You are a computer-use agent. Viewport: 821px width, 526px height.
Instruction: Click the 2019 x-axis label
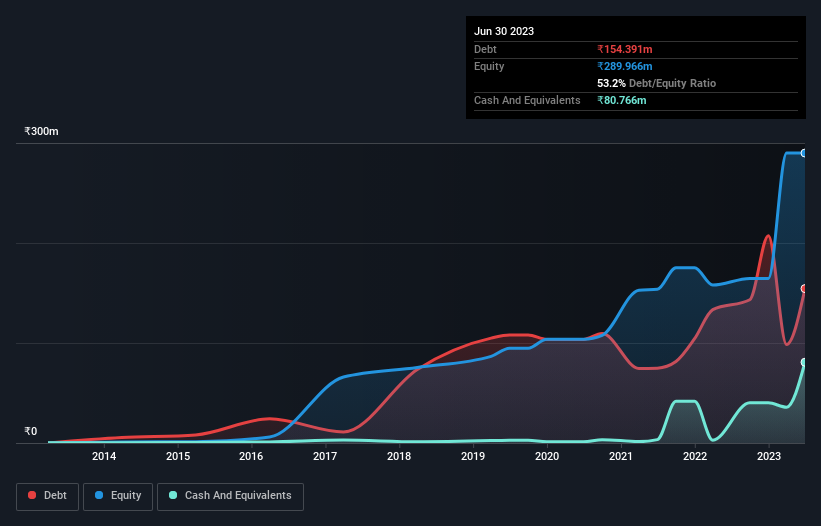[x=473, y=456]
